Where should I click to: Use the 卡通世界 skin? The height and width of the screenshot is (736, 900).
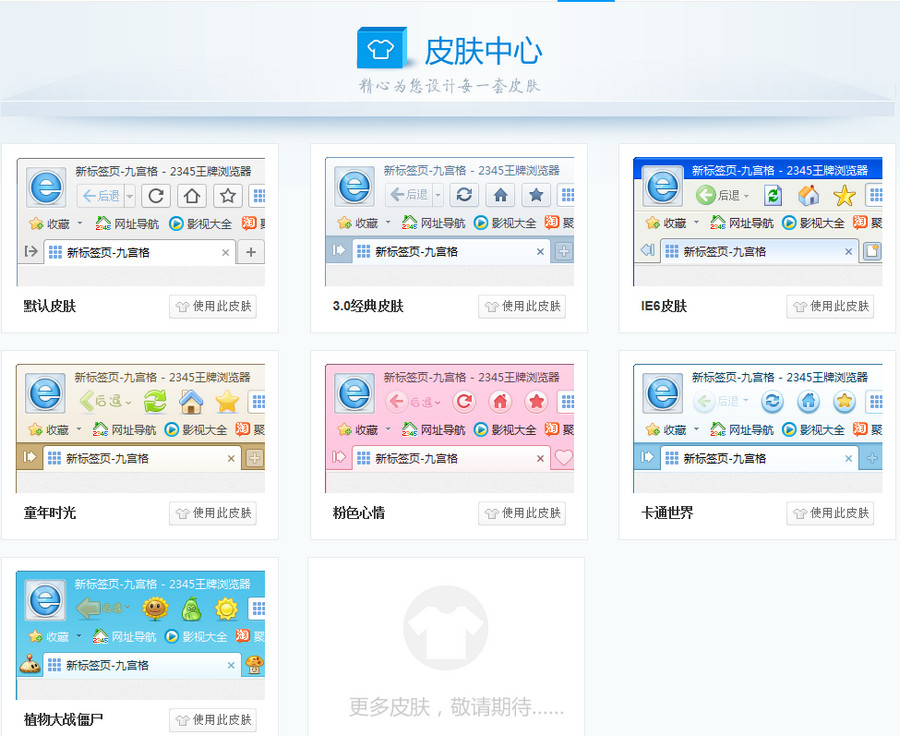coord(830,513)
